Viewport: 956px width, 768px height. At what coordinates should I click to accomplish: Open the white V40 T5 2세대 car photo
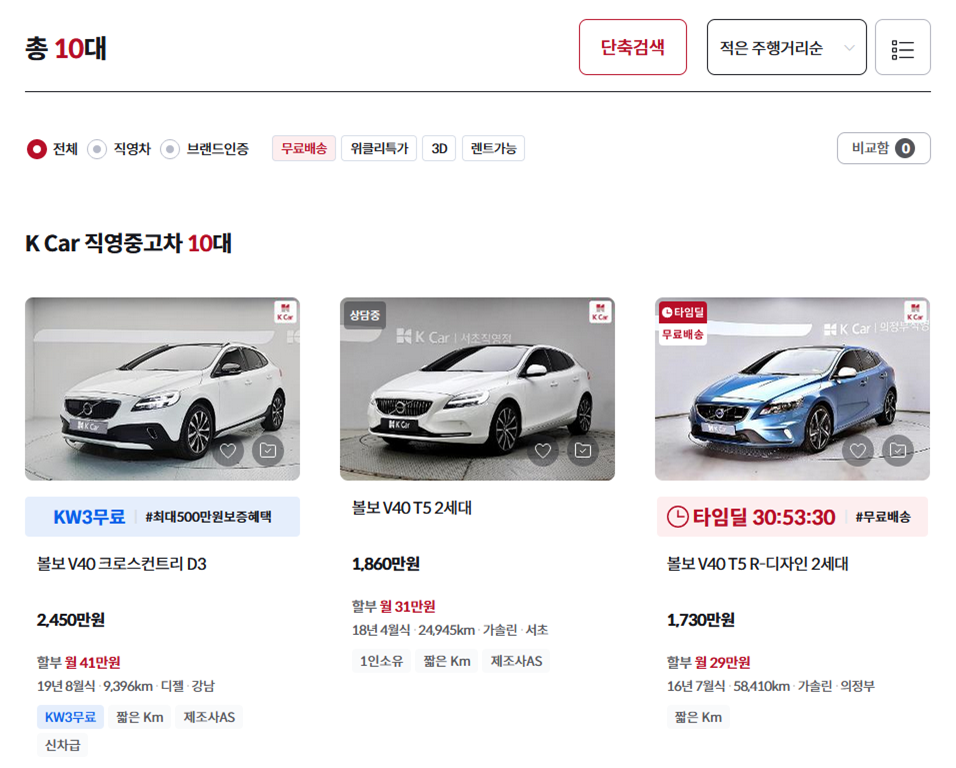click(x=477, y=389)
